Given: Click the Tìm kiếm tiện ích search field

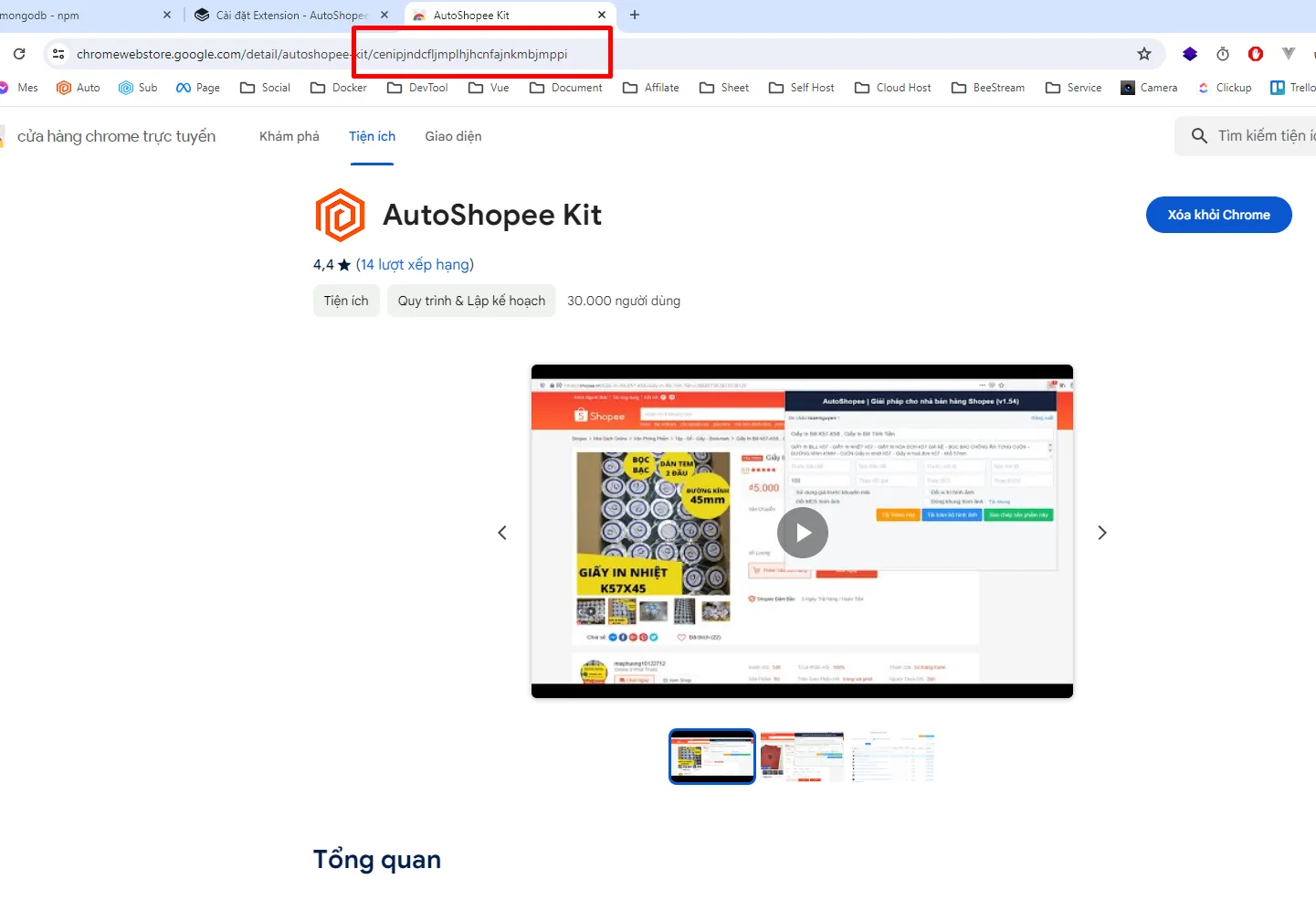Looking at the screenshot, I should [1247, 136].
